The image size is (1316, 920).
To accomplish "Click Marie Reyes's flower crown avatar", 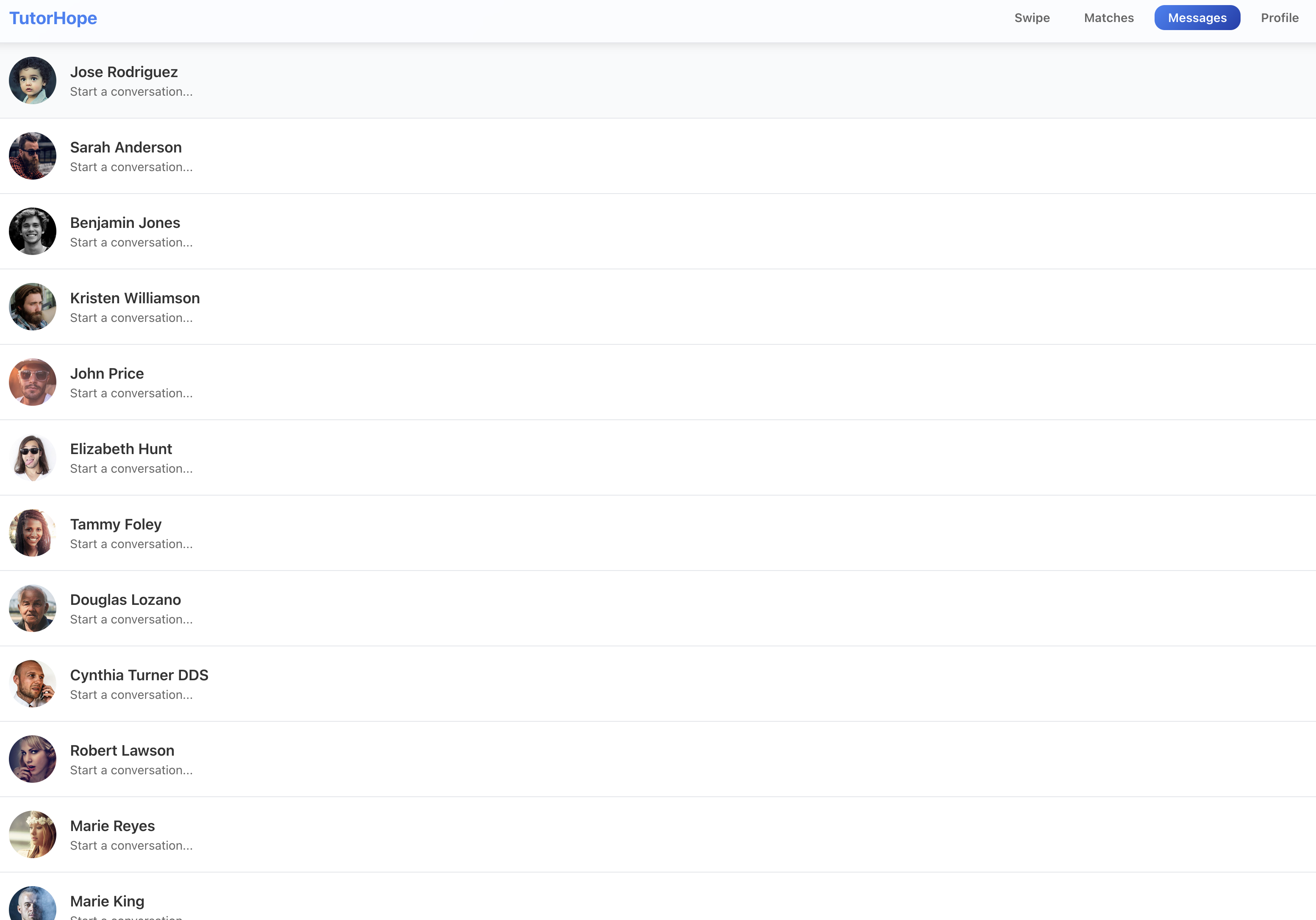I will (x=33, y=834).
